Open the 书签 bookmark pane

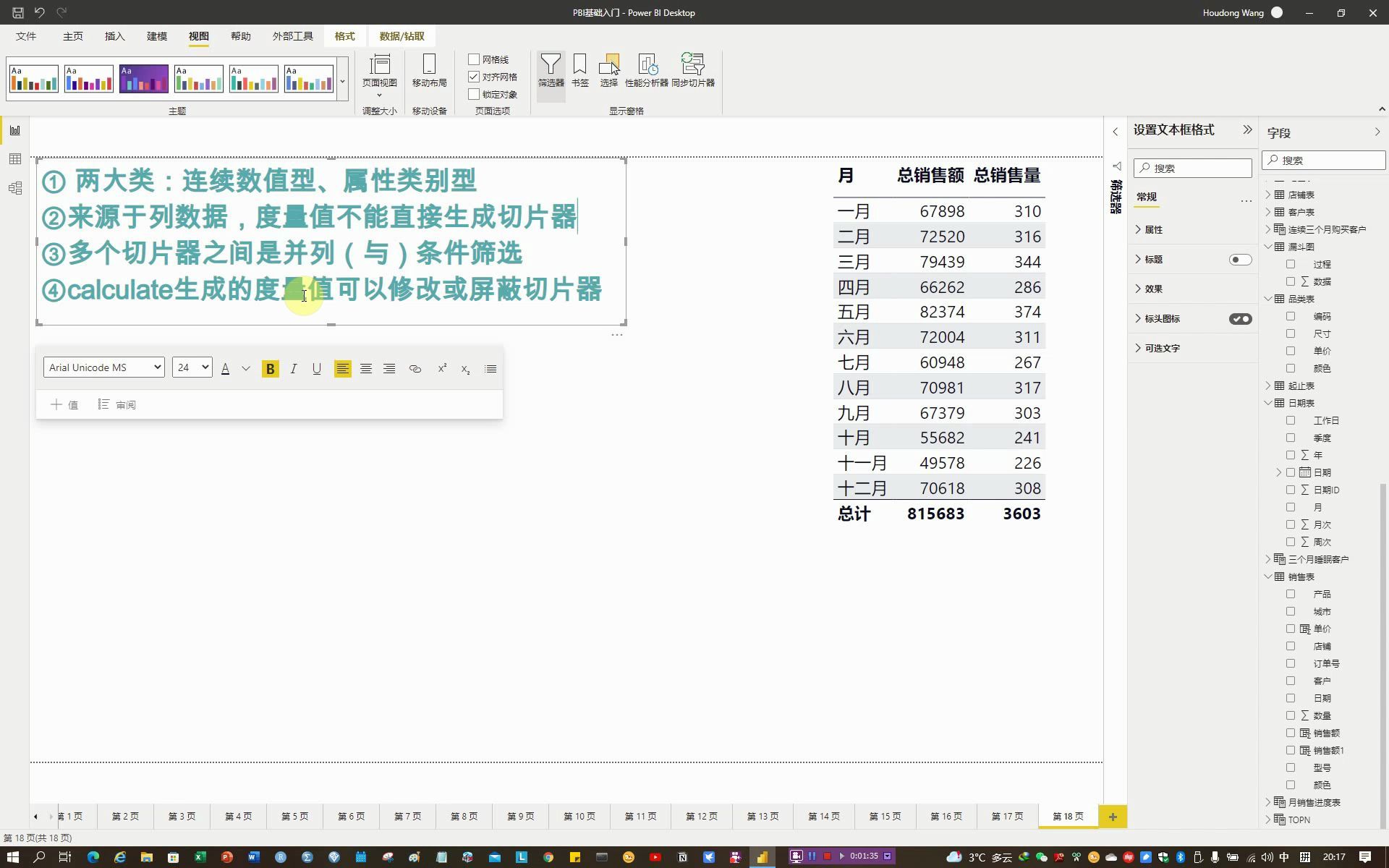point(579,70)
